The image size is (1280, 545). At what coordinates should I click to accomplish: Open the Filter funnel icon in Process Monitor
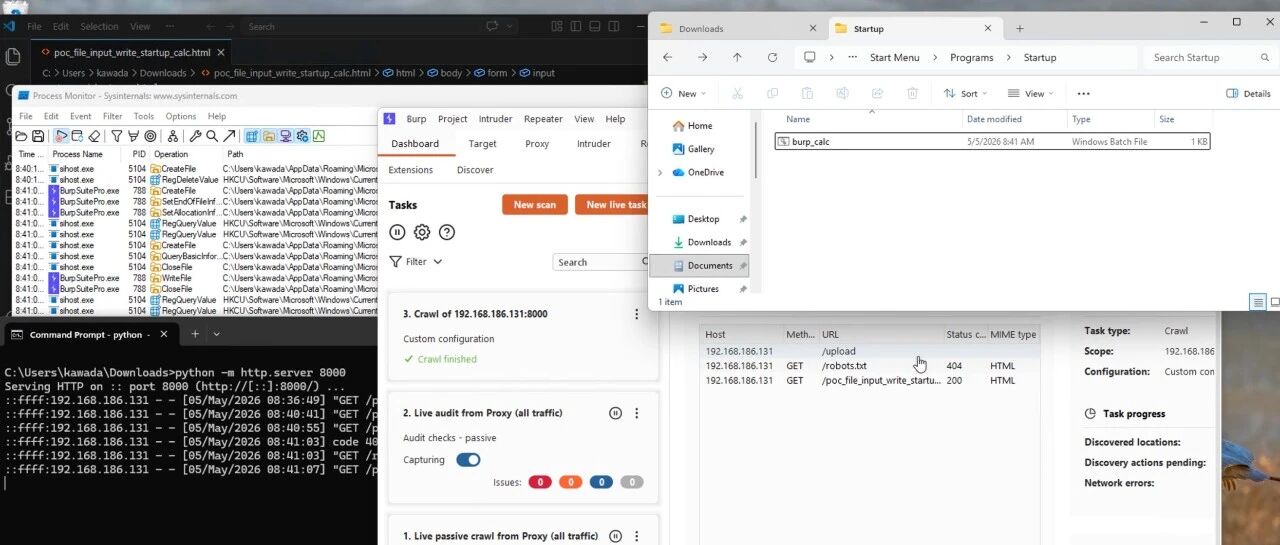pyautogui.click(x=117, y=136)
